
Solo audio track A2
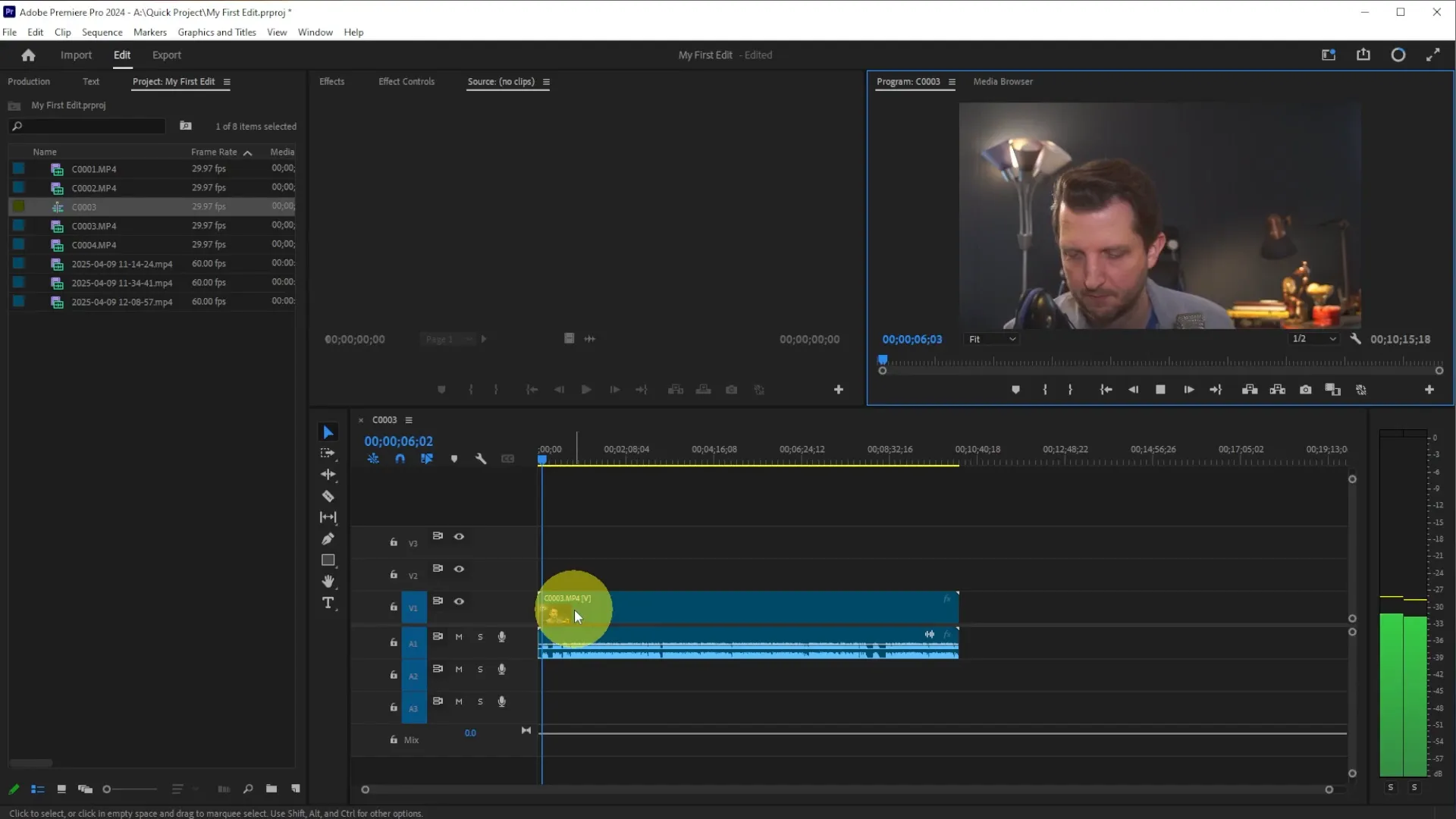(480, 670)
